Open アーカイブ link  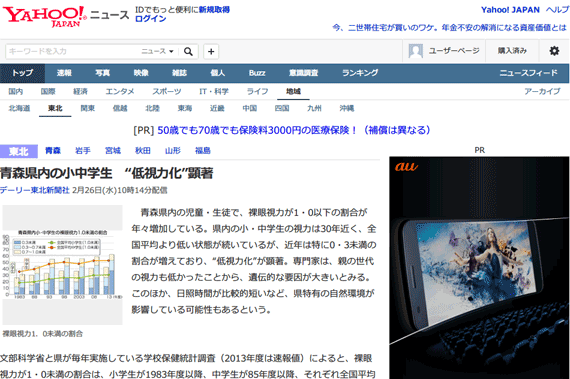pos(542,91)
